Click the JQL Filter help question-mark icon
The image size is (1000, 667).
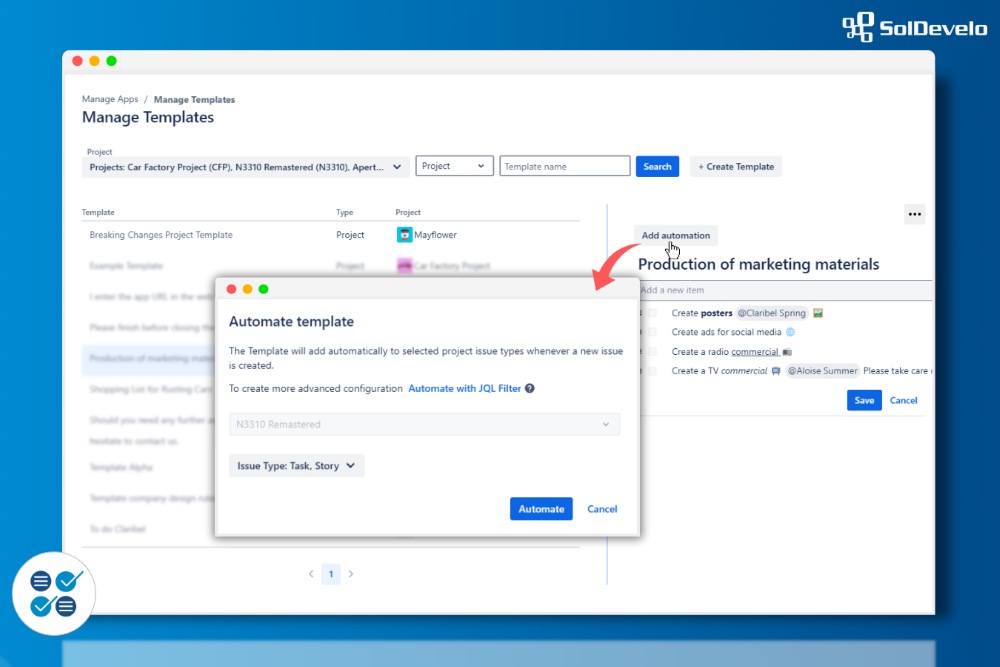click(530, 389)
